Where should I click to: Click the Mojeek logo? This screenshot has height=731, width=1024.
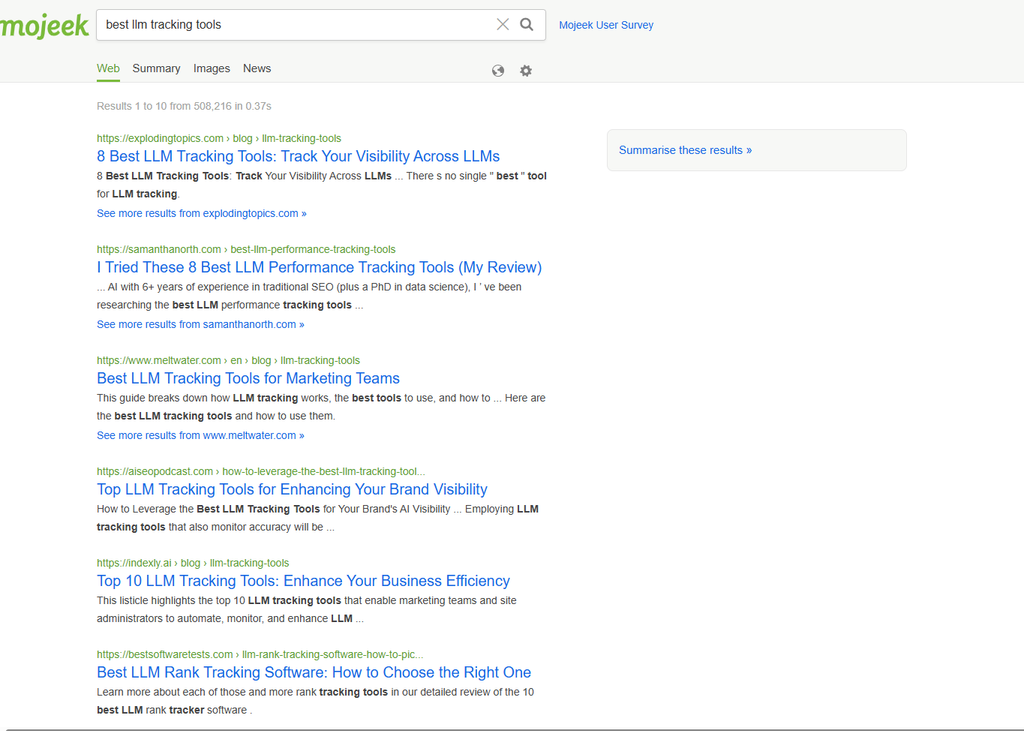tap(44, 26)
